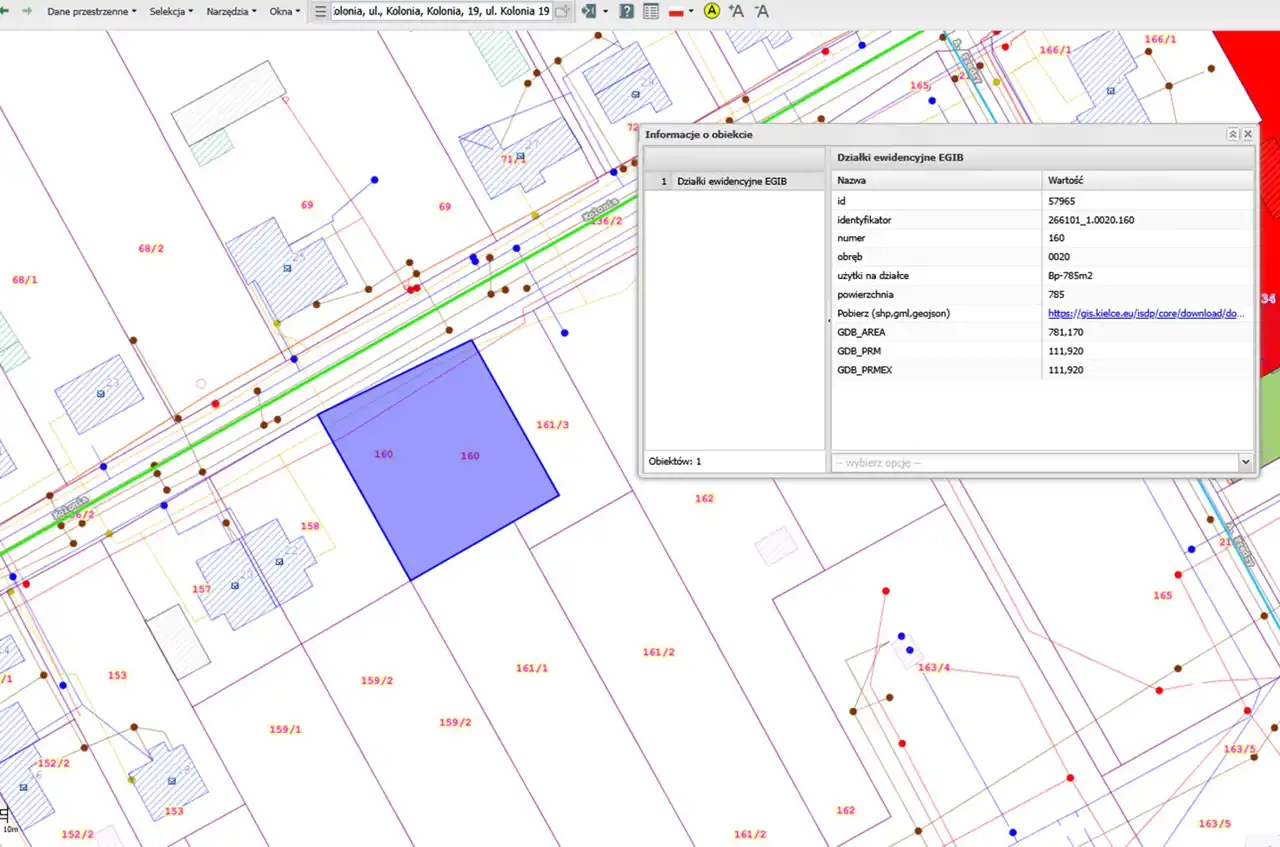The width and height of the screenshot is (1280, 847).
Task: Select 'Działki ewidencyjne EGIB' row in object list
Action: pyautogui.click(x=731, y=181)
